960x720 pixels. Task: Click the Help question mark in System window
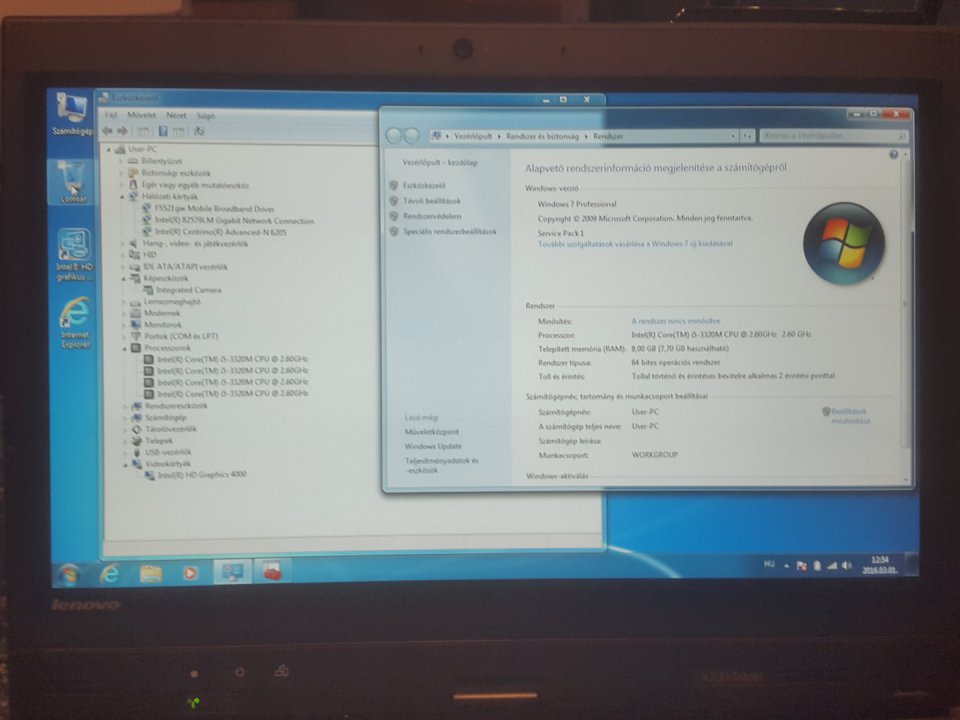[x=893, y=155]
